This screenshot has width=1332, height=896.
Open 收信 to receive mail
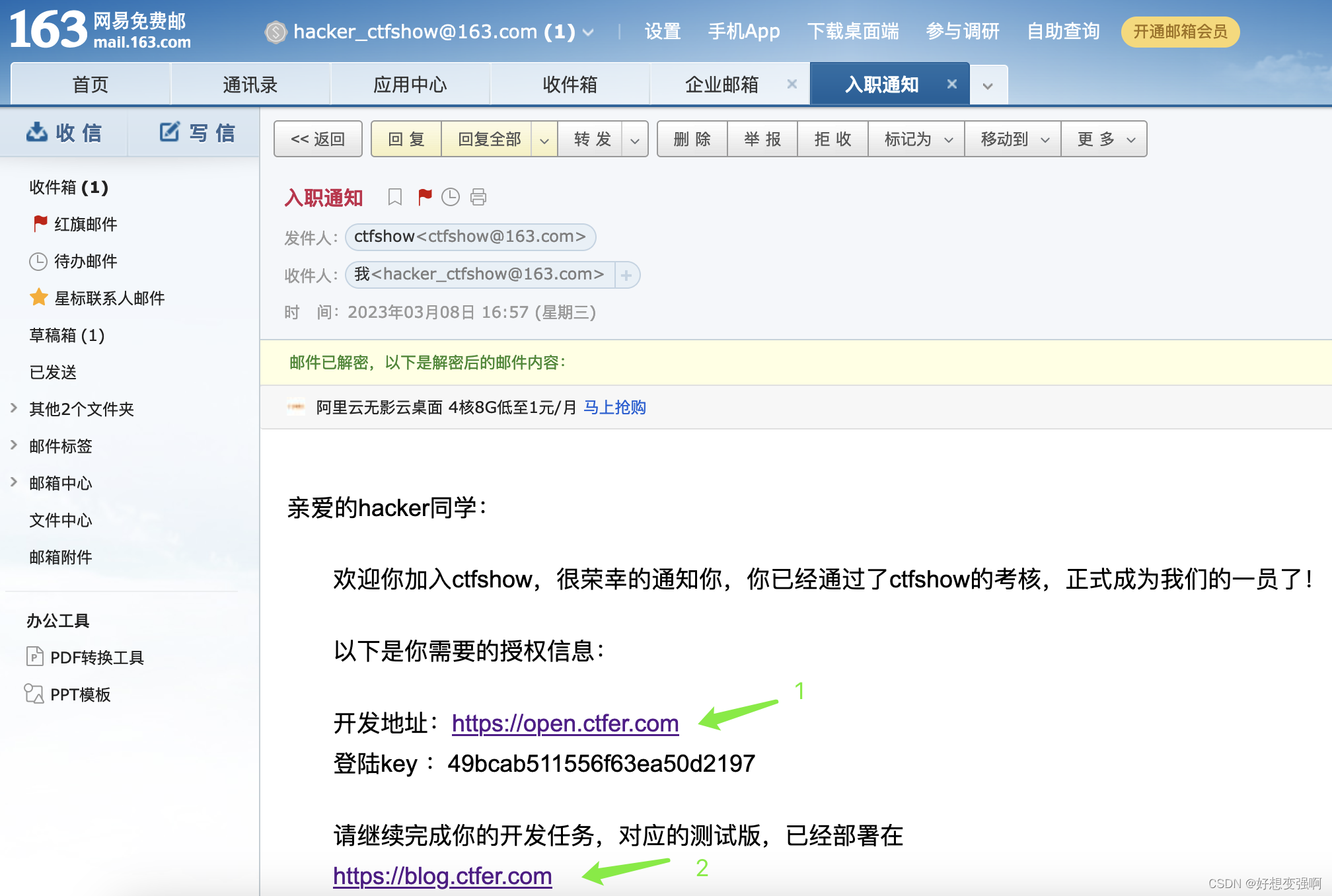64,133
